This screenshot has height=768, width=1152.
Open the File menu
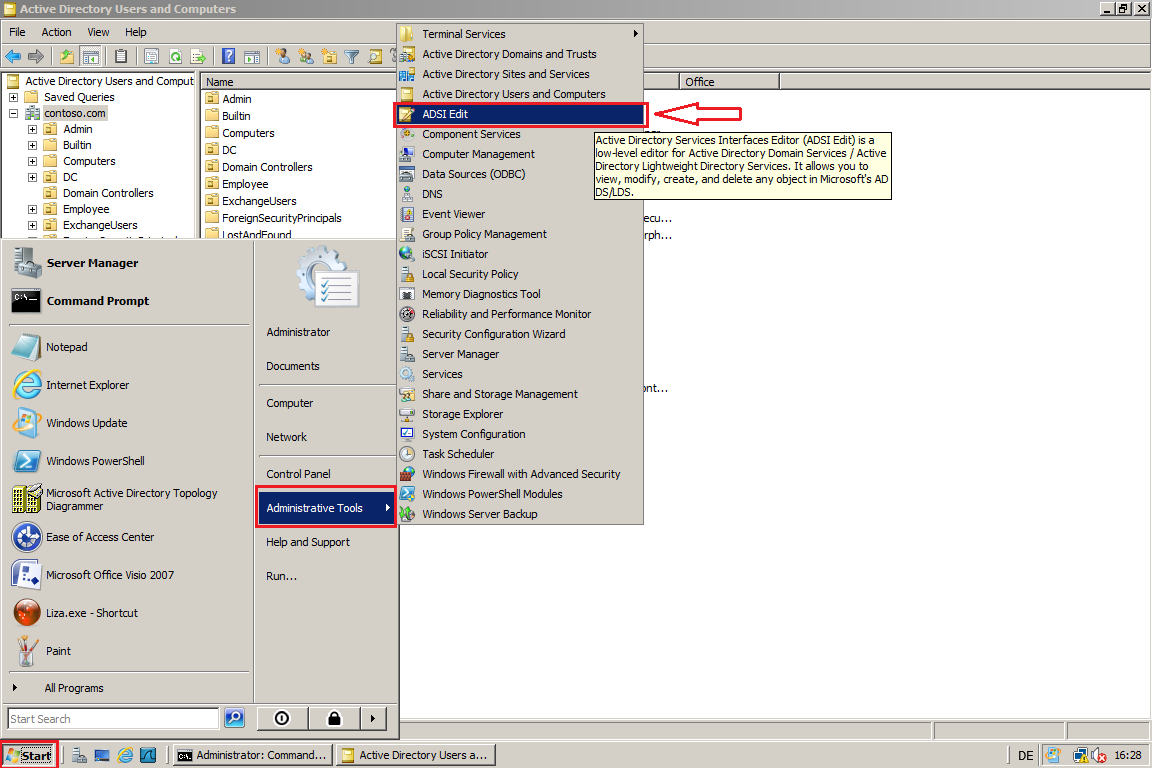click(x=17, y=32)
